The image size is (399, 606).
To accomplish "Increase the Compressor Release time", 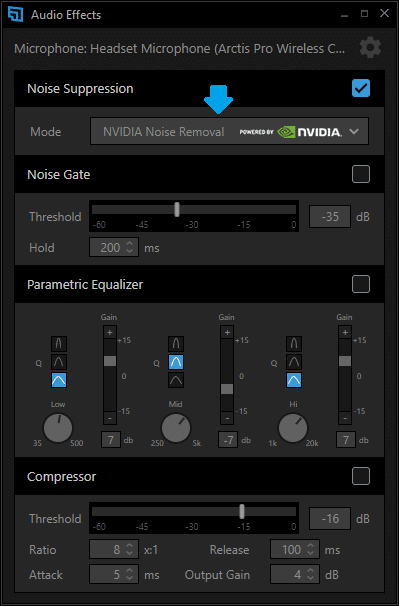I will 310,546.
